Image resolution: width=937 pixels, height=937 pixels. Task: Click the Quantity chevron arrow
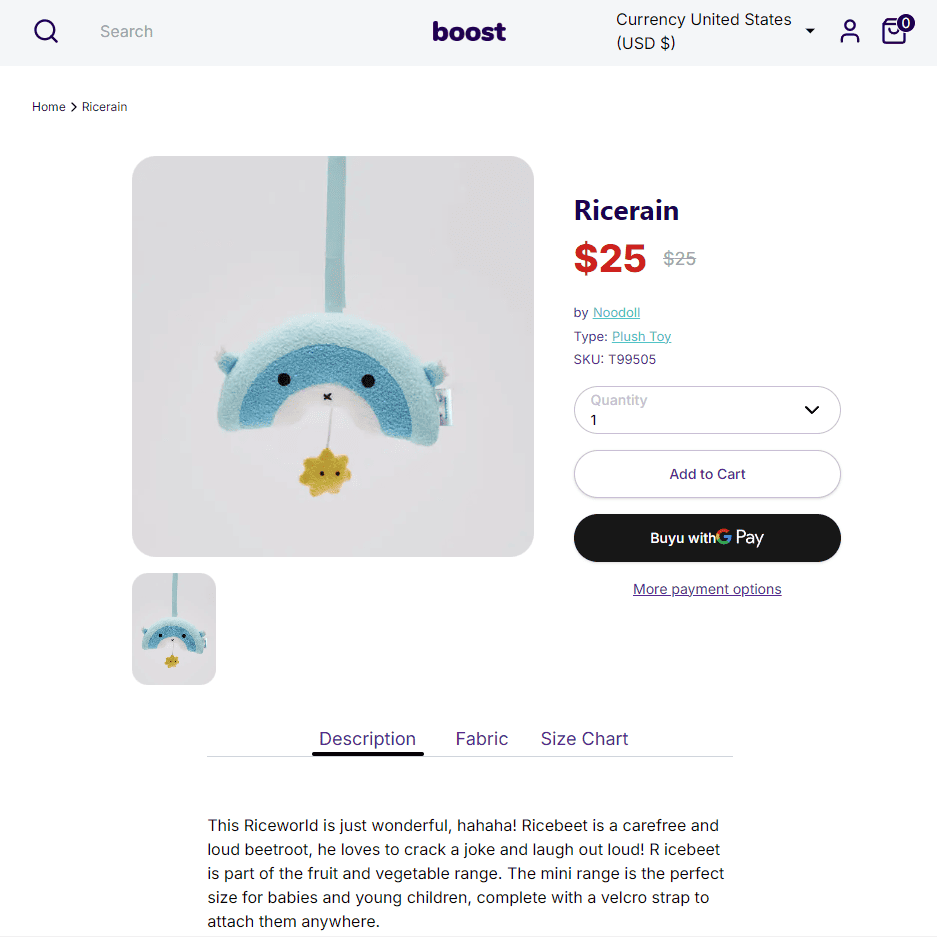[812, 410]
